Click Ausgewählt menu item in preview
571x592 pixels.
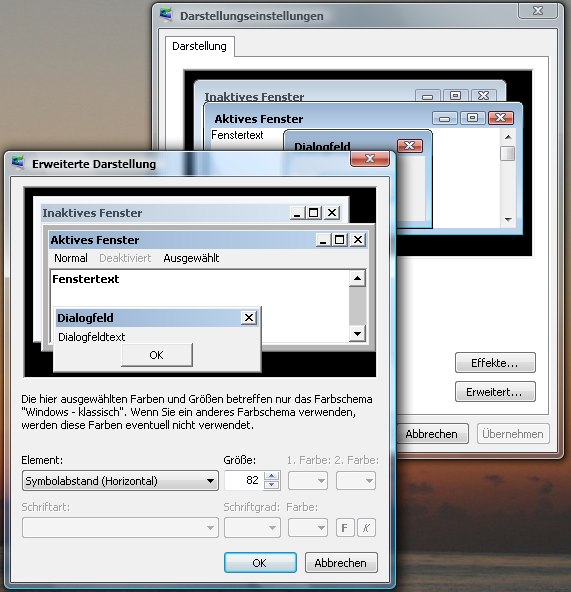[x=191, y=258]
